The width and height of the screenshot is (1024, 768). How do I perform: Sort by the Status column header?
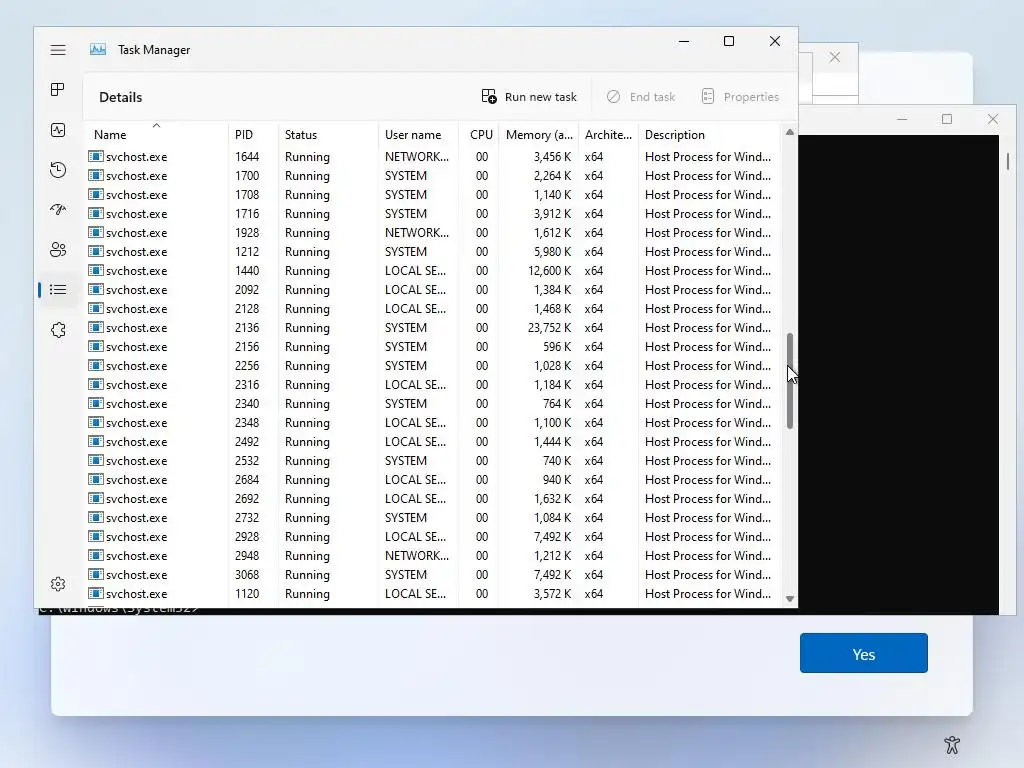(x=328, y=135)
